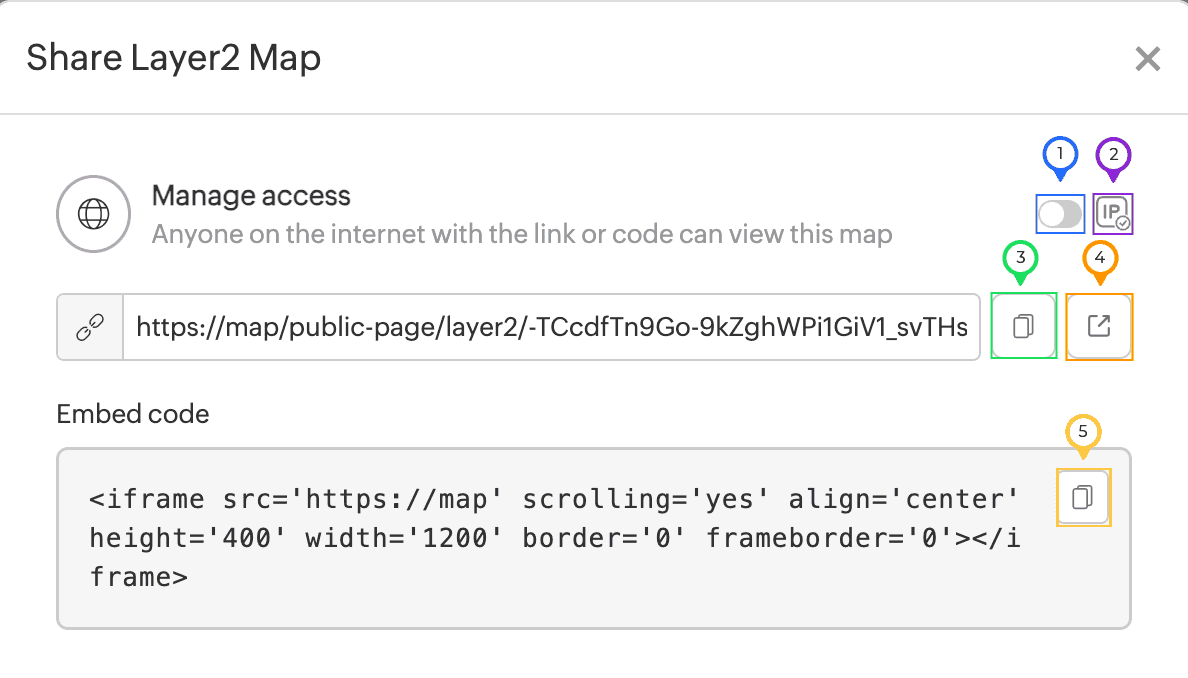Image resolution: width=1188 pixels, height=678 pixels.
Task: Click inside the iframe embed code box
Action: pyautogui.click(x=550, y=538)
